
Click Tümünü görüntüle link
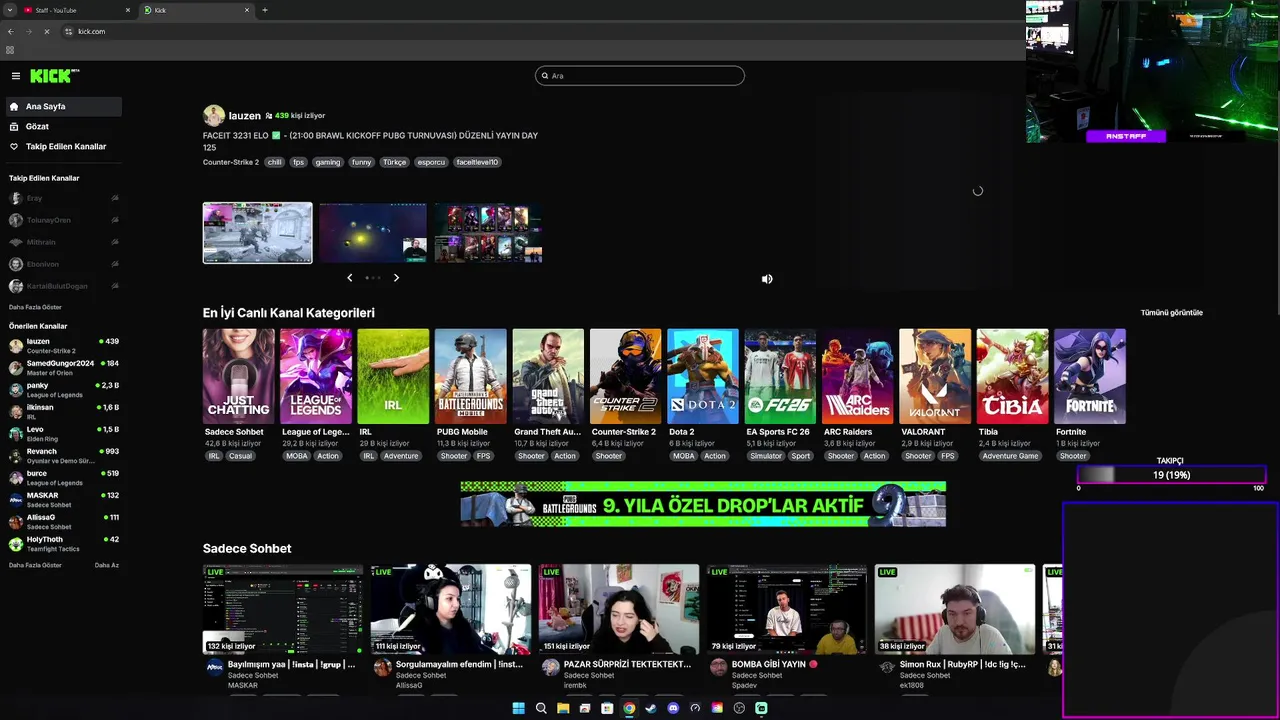coord(1172,313)
